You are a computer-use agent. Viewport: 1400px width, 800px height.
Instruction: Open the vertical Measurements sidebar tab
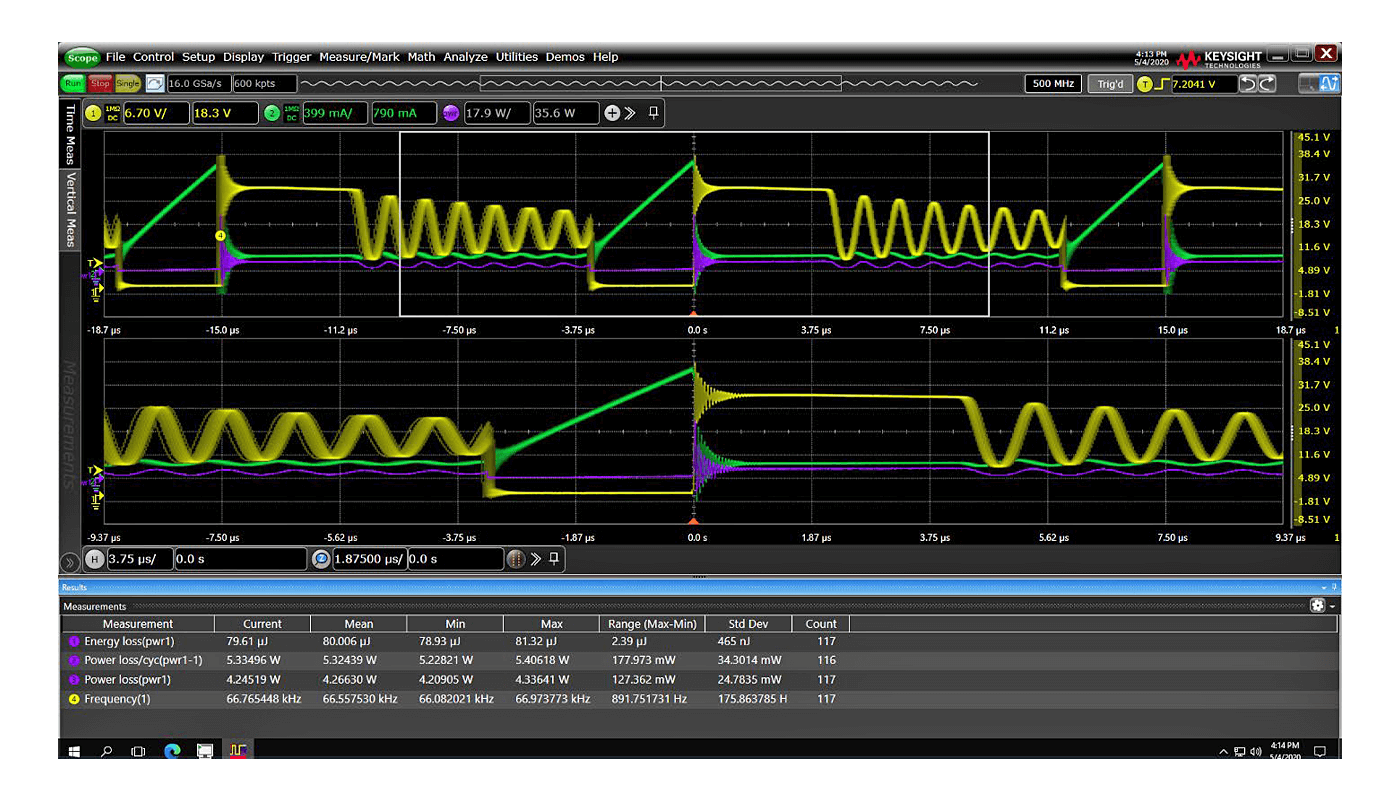click(x=70, y=425)
